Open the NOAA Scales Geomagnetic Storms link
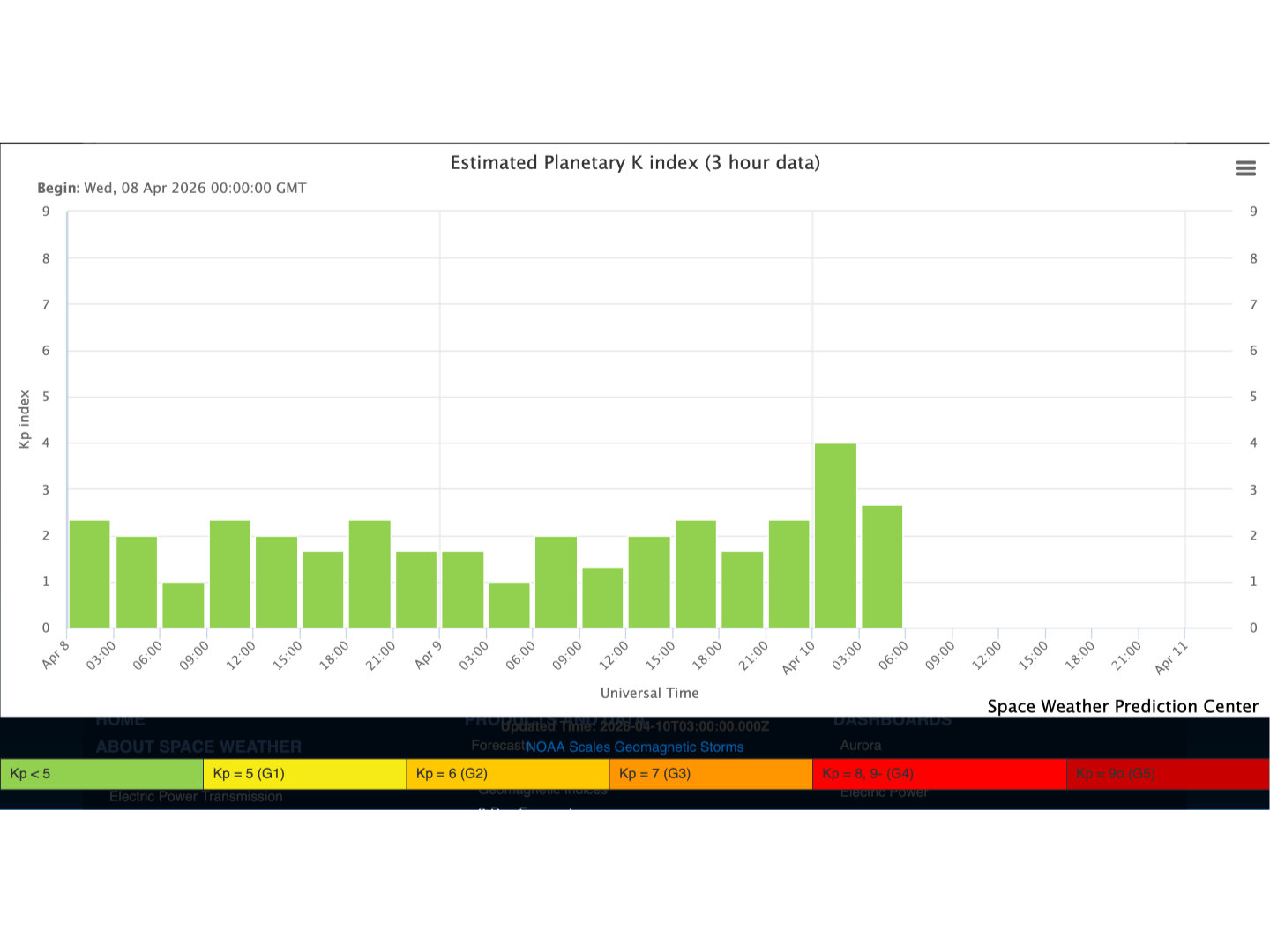The height and width of the screenshot is (952, 1270). (x=634, y=747)
